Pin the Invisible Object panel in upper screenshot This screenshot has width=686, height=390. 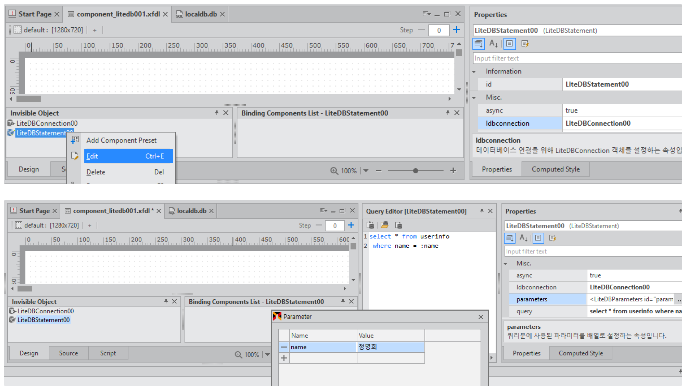tap(217, 113)
